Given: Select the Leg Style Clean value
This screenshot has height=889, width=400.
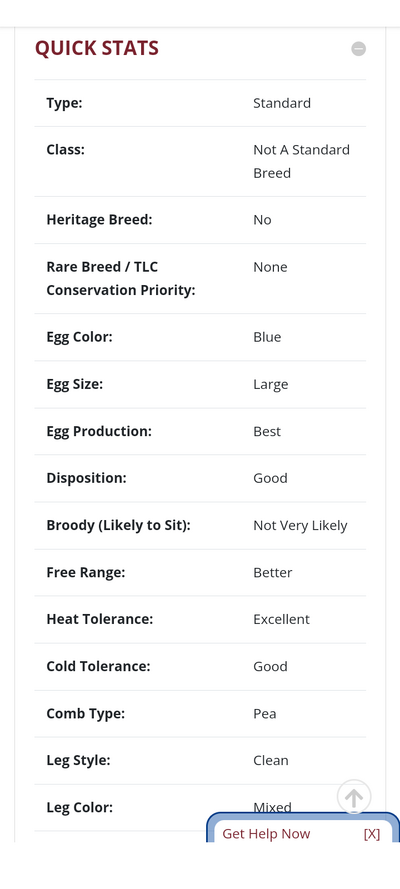Looking at the screenshot, I should (271, 760).
